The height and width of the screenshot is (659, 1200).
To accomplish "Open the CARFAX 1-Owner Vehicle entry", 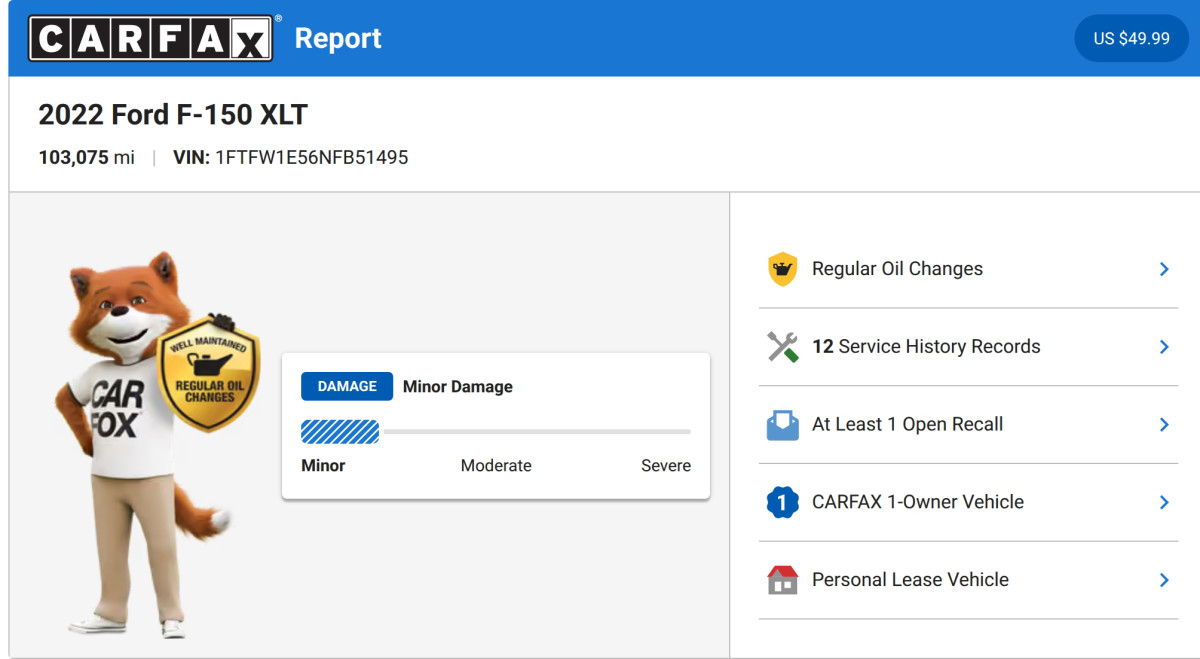I will [968, 502].
